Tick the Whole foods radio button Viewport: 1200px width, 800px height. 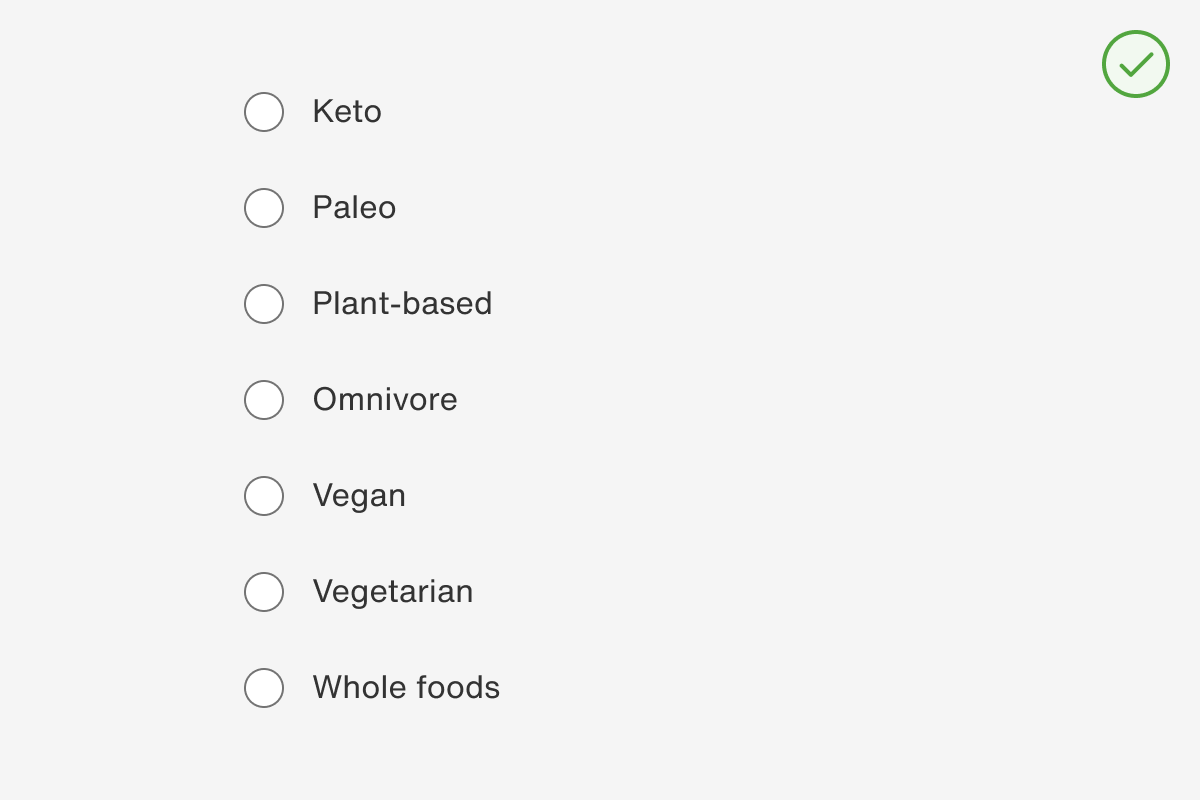pyautogui.click(x=264, y=688)
